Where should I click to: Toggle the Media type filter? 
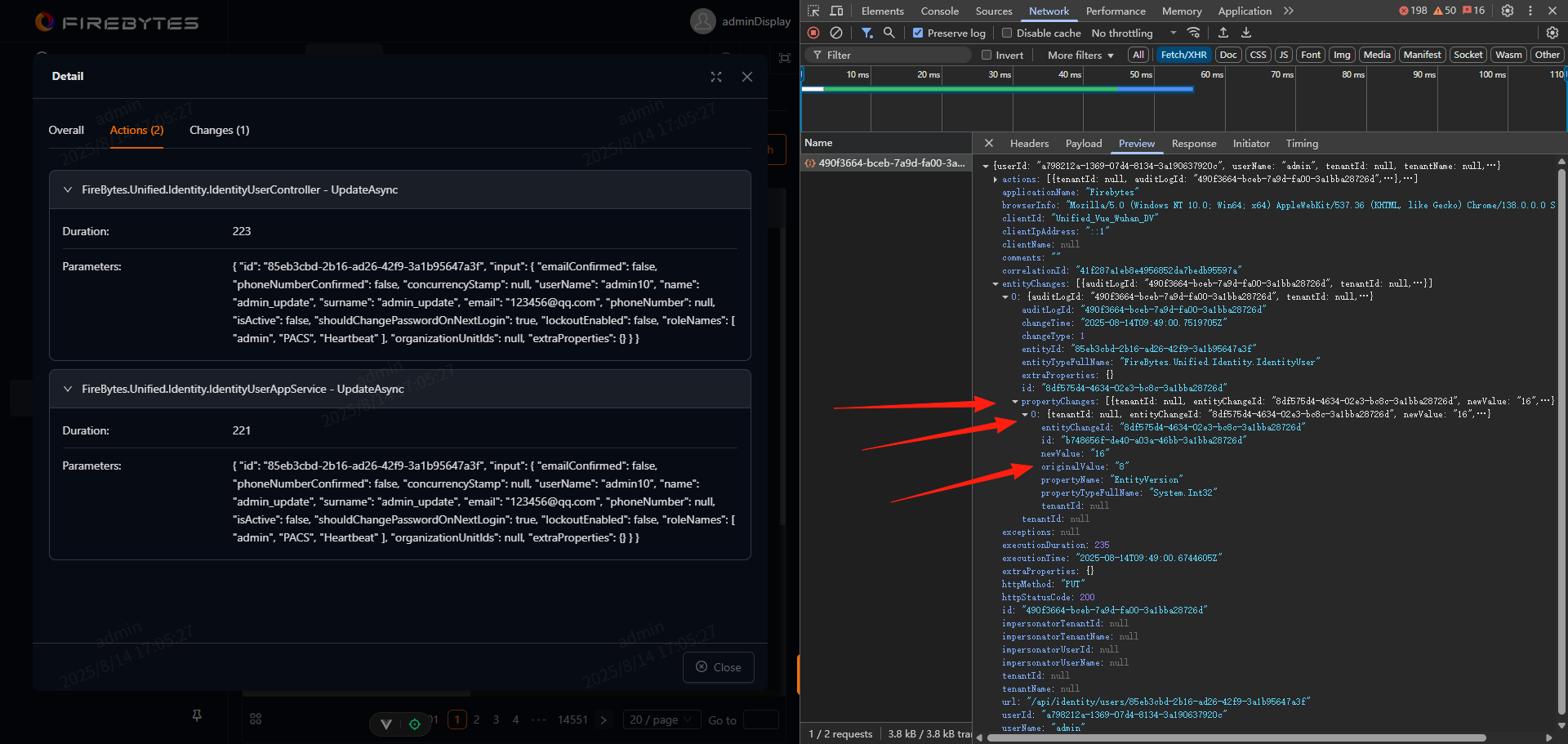[x=1377, y=55]
